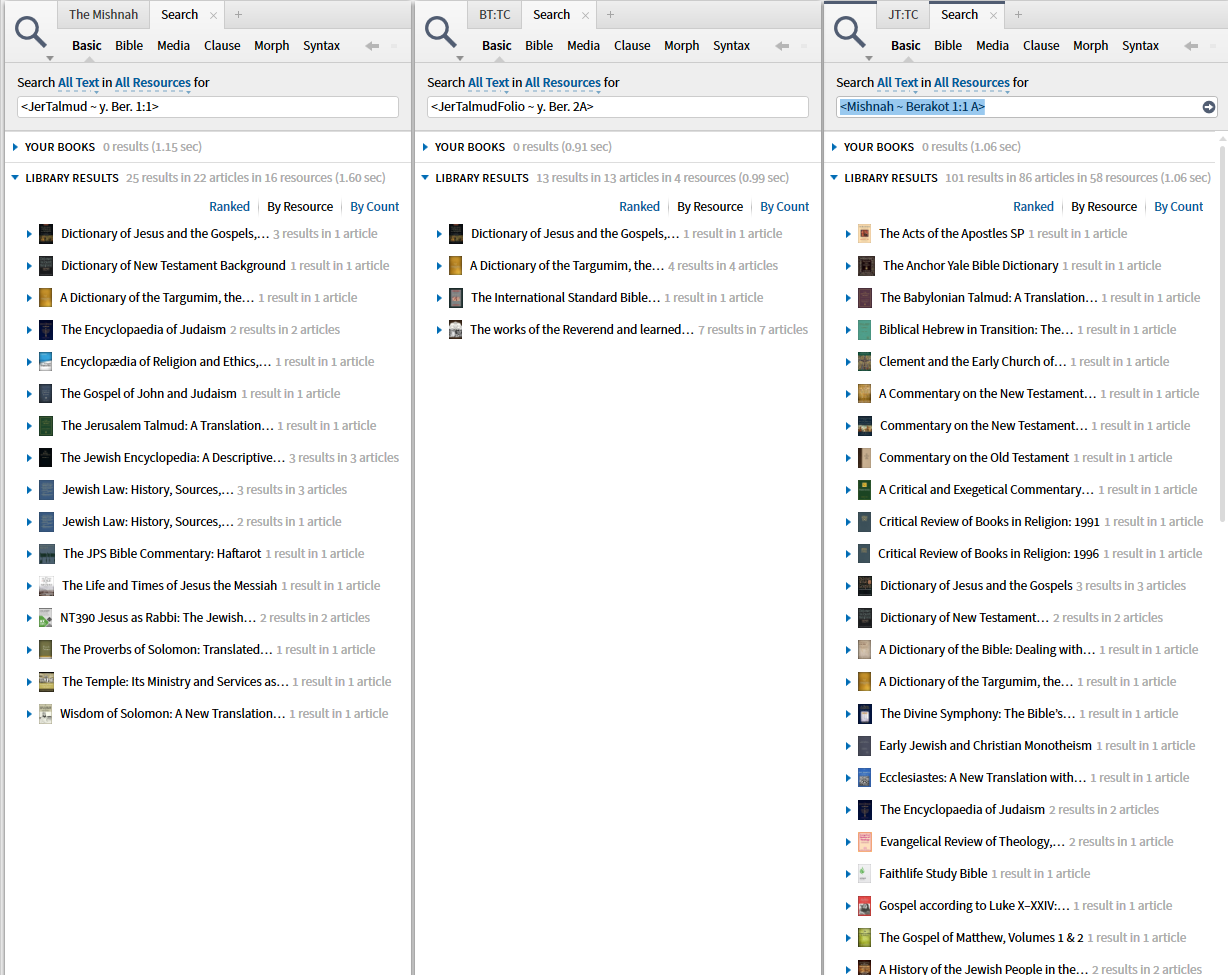
Task: Run the Mishnah search with the go arrow
Action: pyautogui.click(x=1208, y=107)
